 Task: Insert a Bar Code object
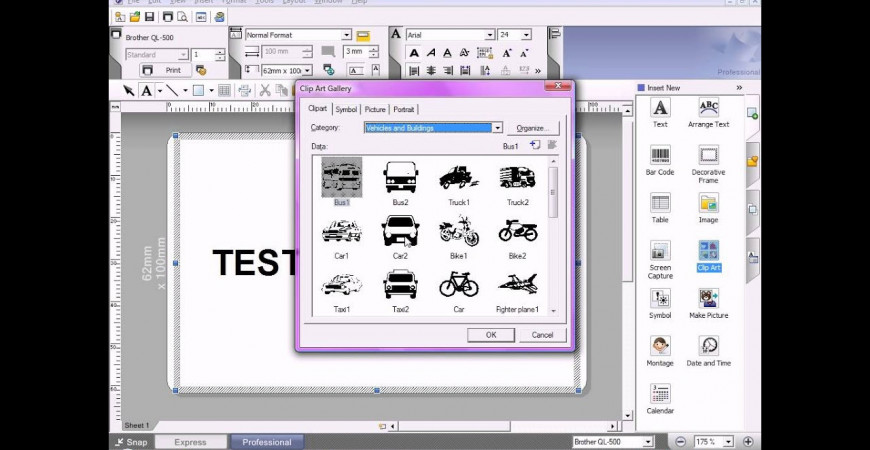pyautogui.click(x=660, y=161)
